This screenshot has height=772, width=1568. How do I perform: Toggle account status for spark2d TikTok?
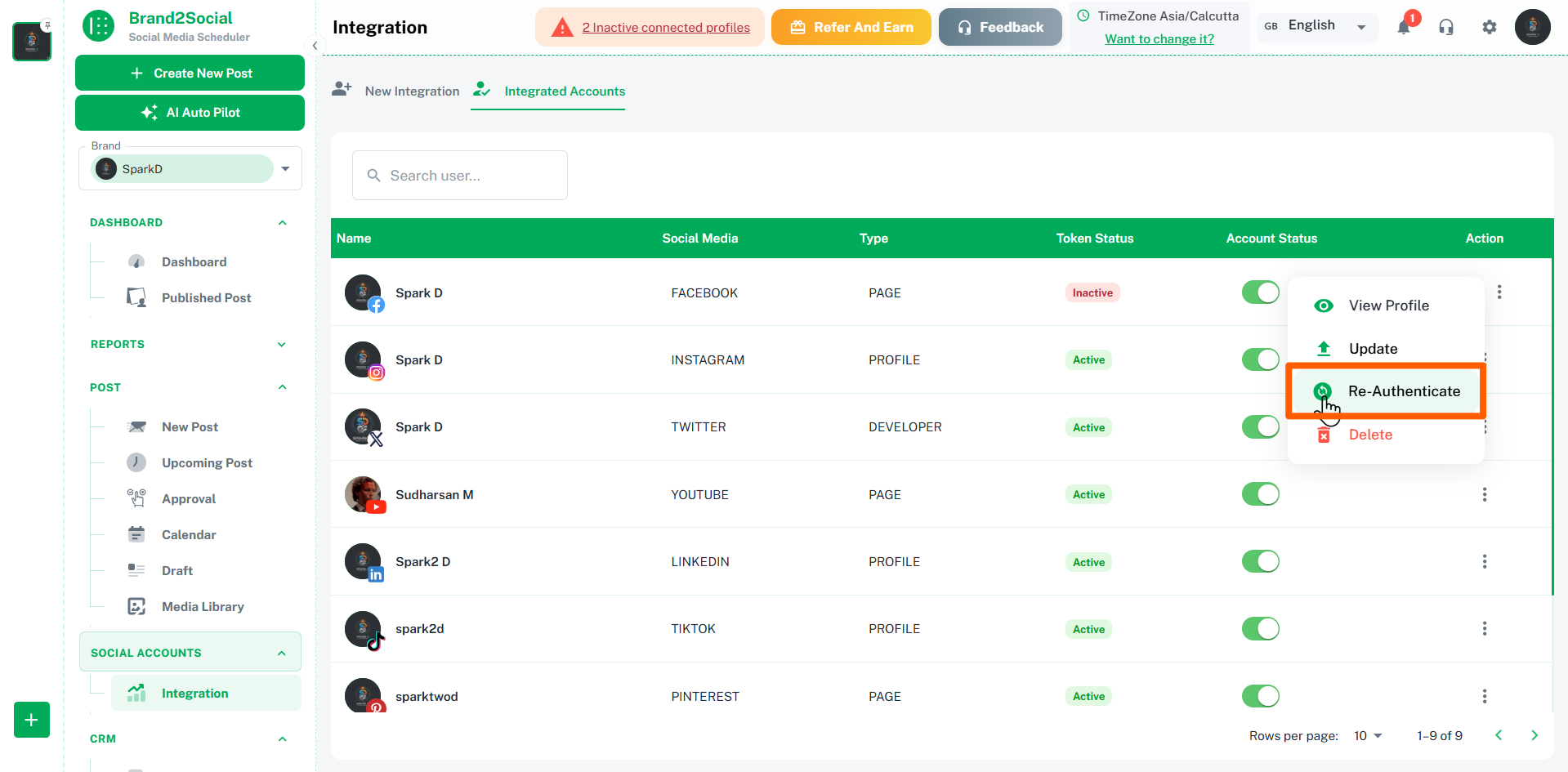tap(1261, 628)
